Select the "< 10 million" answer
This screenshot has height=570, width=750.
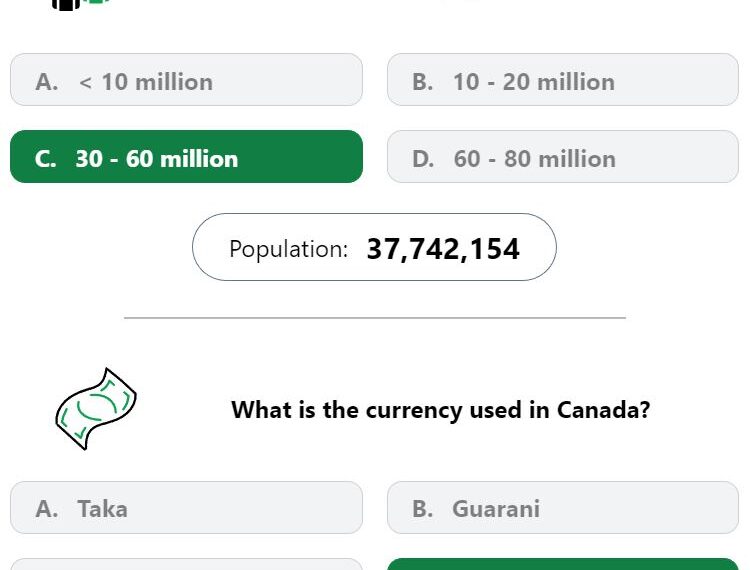tap(186, 80)
